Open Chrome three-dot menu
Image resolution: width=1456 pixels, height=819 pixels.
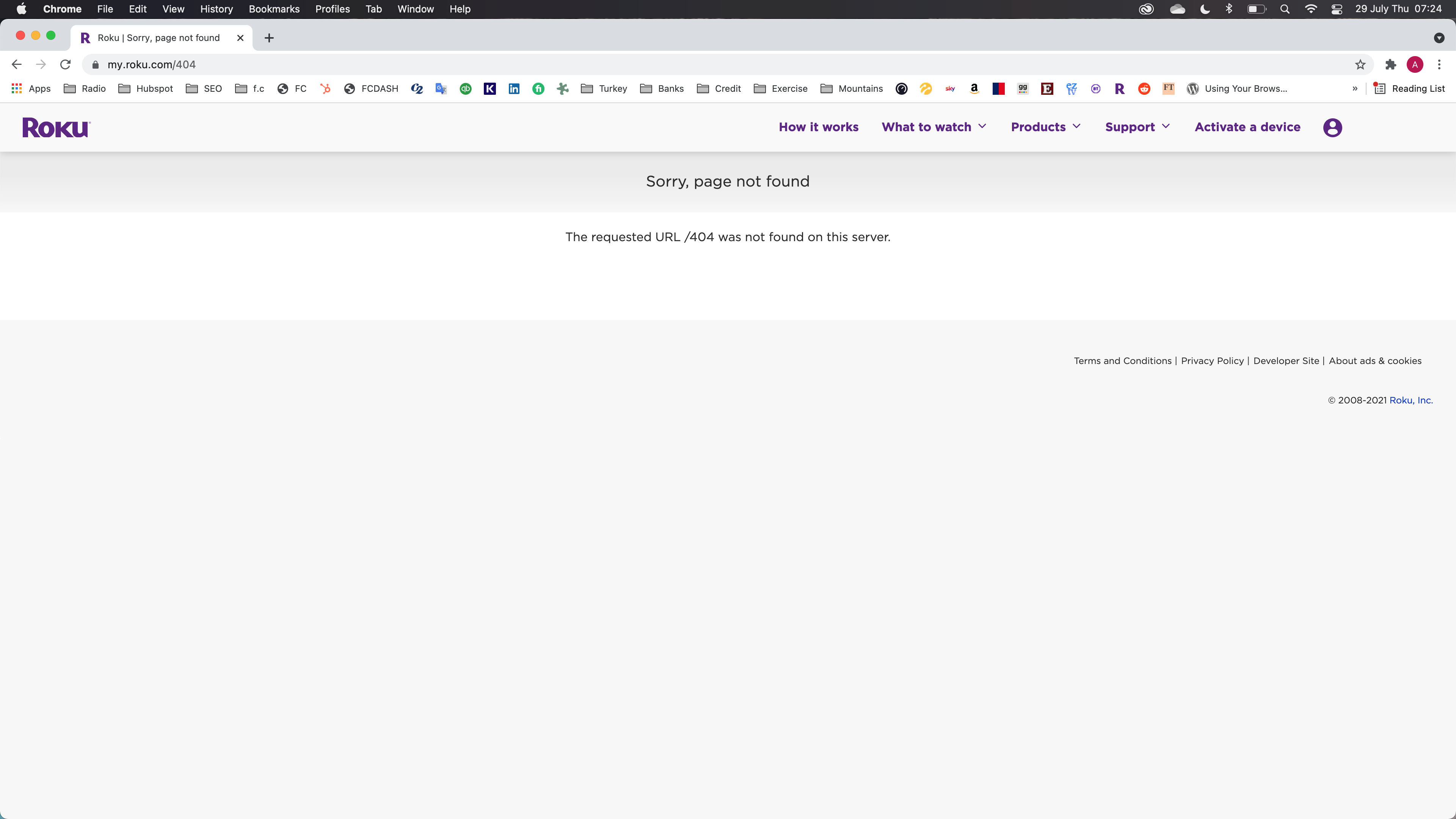[x=1439, y=65]
